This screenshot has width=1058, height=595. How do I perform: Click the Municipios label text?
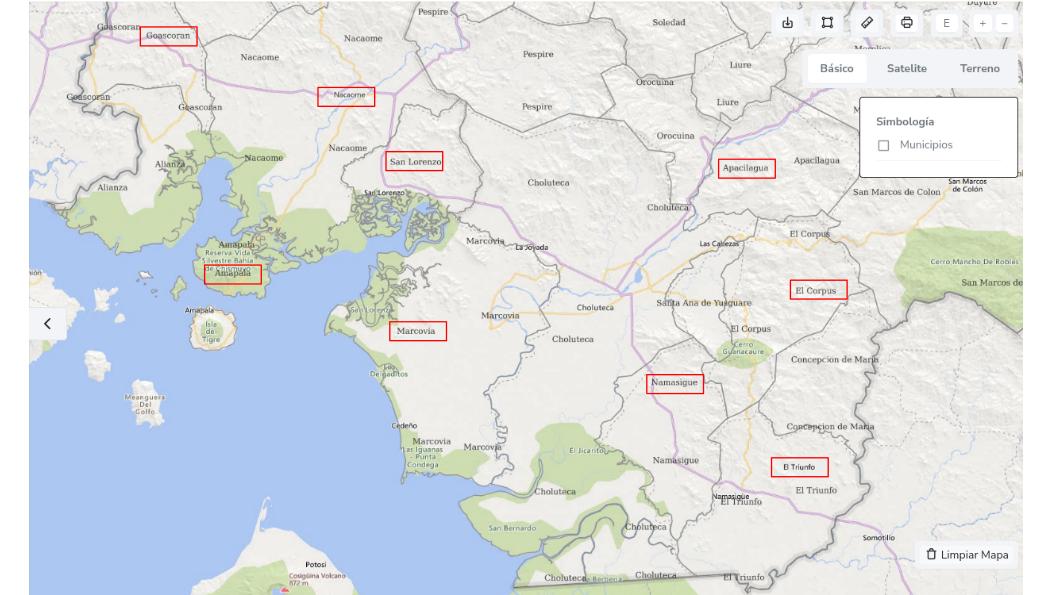[926, 145]
